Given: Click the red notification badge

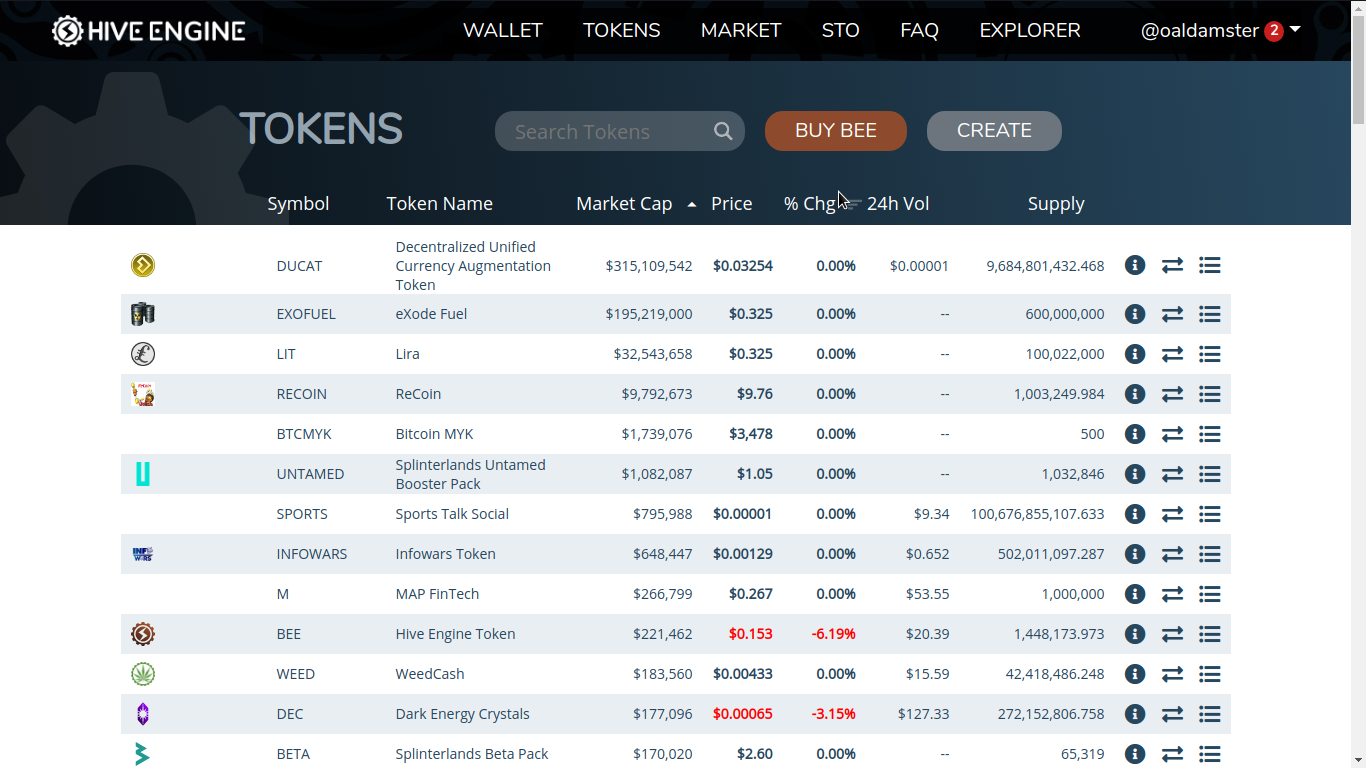Looking at the screenshot, I should (1274, 31).
